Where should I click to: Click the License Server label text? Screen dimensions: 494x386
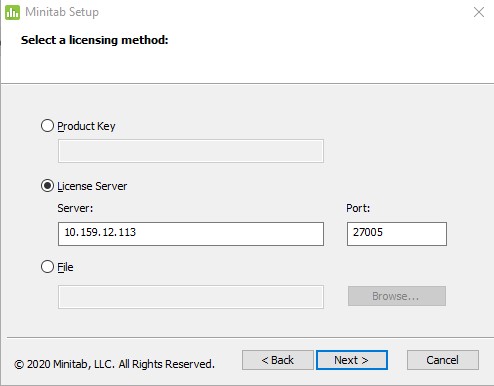pos(92,186)
